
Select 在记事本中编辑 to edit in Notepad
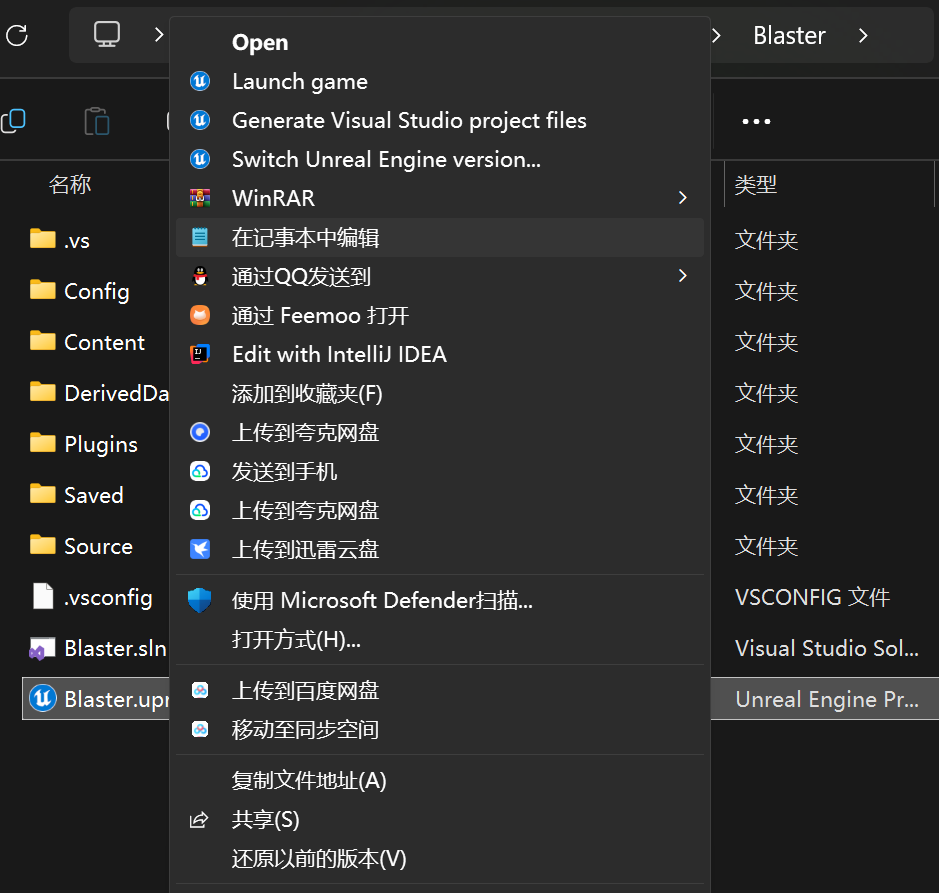click(440, 237)
